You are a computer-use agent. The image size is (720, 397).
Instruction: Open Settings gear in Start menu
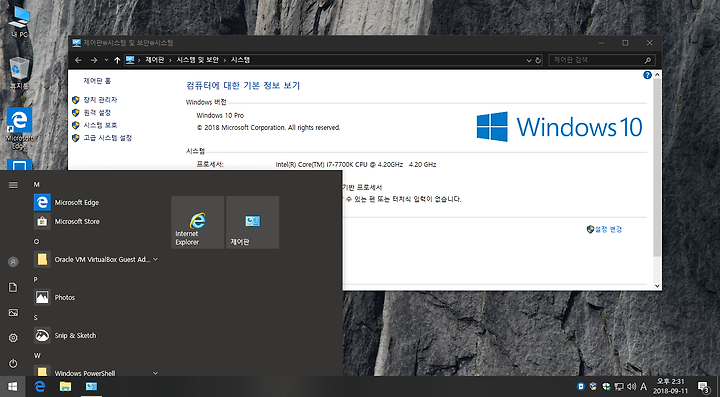tap(13, 338)
